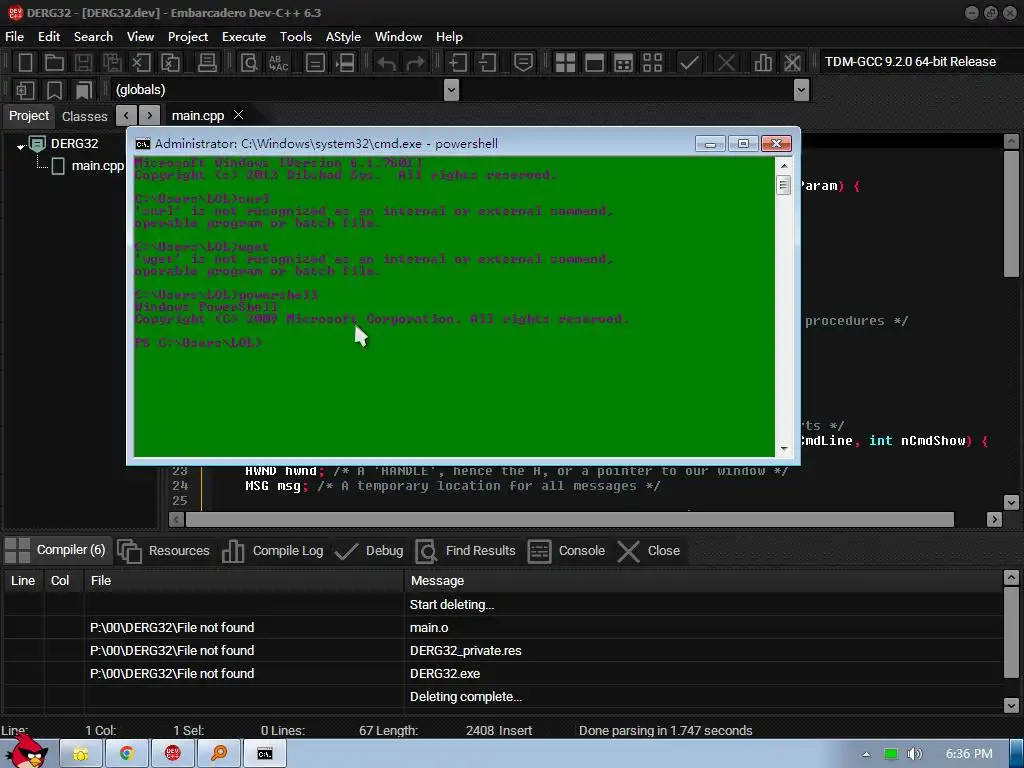Select the Console bottom tab
This screenshot has height=768, width=1024.
[x=566, y=551]
